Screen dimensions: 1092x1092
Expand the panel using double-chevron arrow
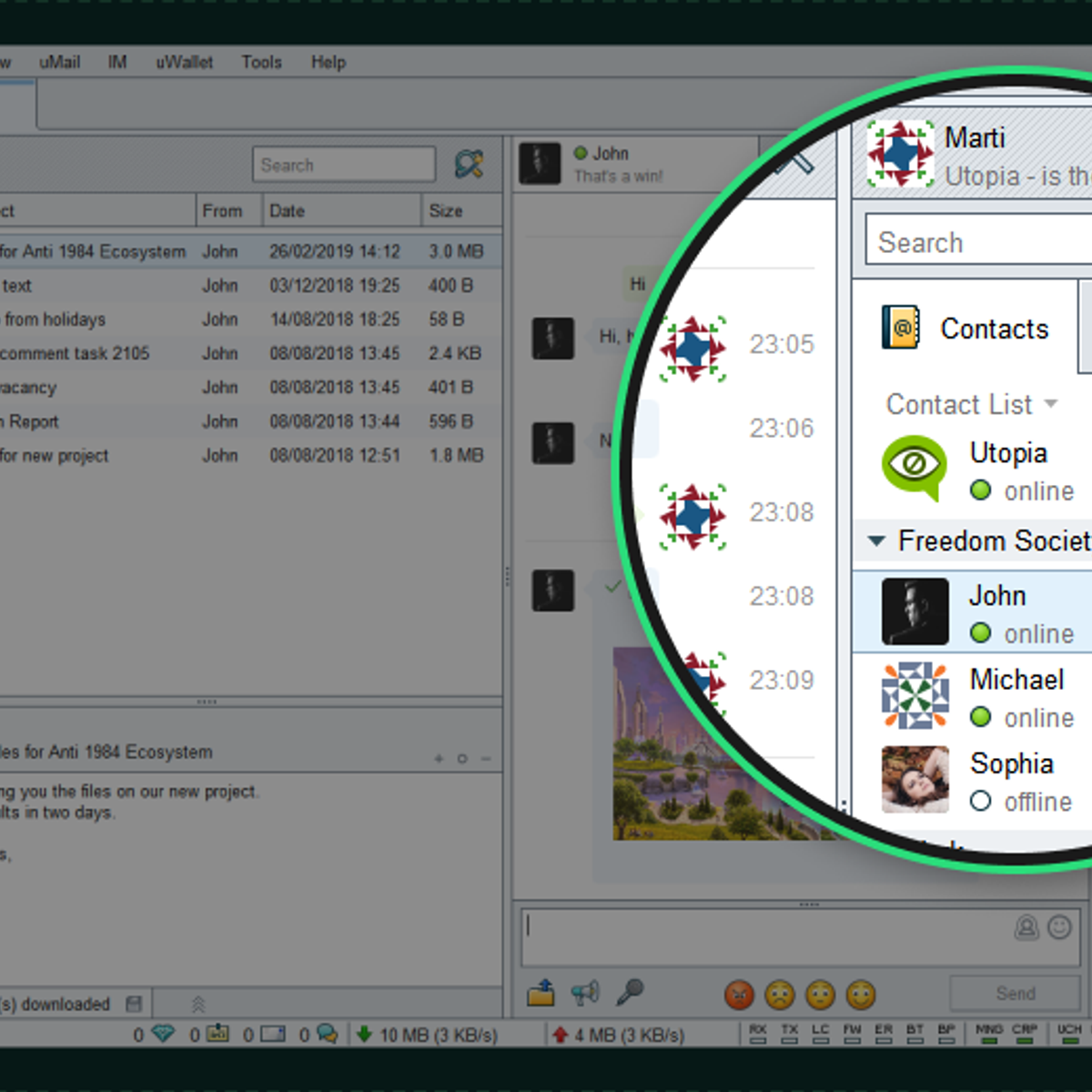click(198, 1004)
